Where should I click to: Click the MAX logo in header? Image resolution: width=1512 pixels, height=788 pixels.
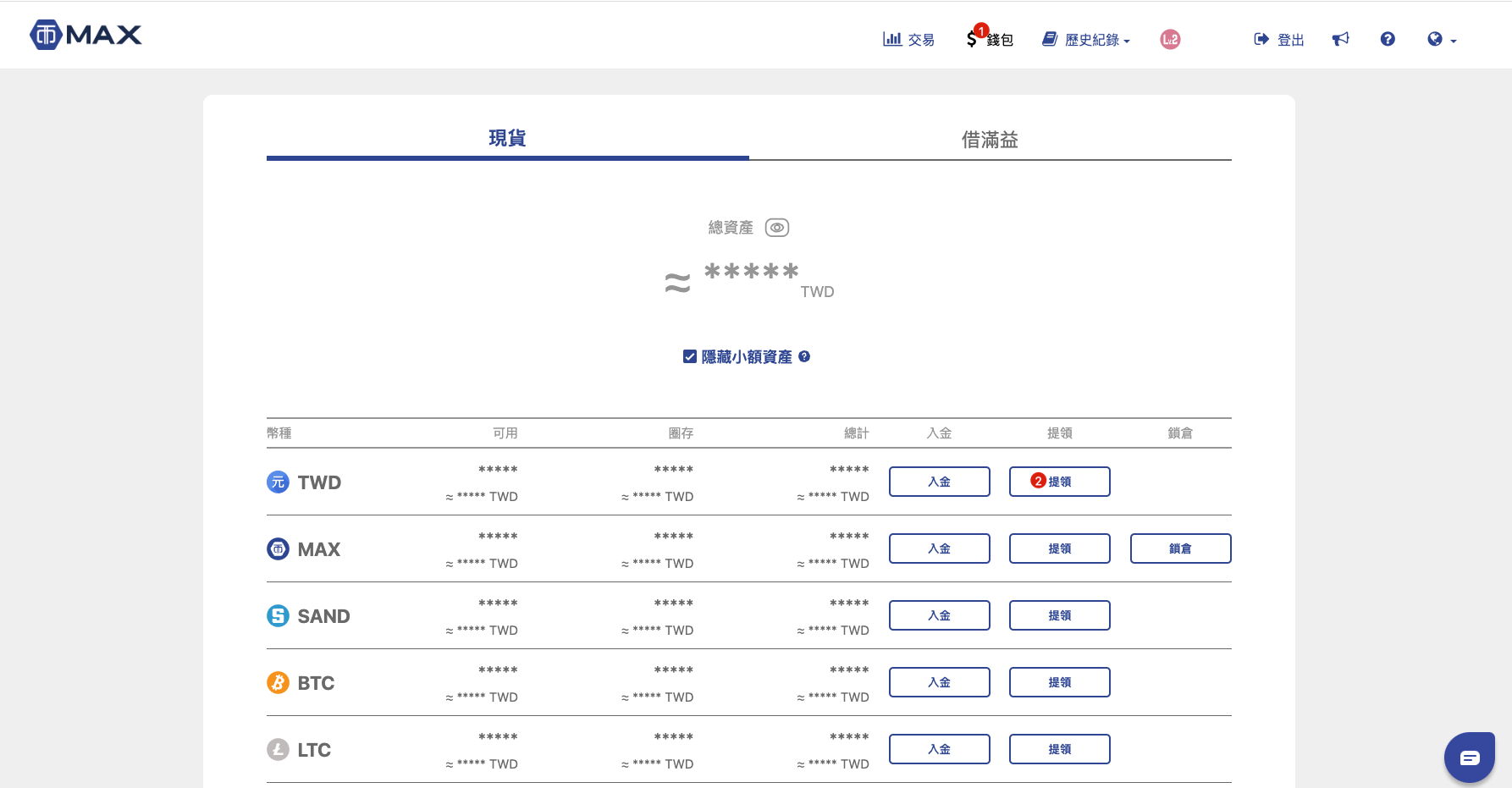pos(86,35)
